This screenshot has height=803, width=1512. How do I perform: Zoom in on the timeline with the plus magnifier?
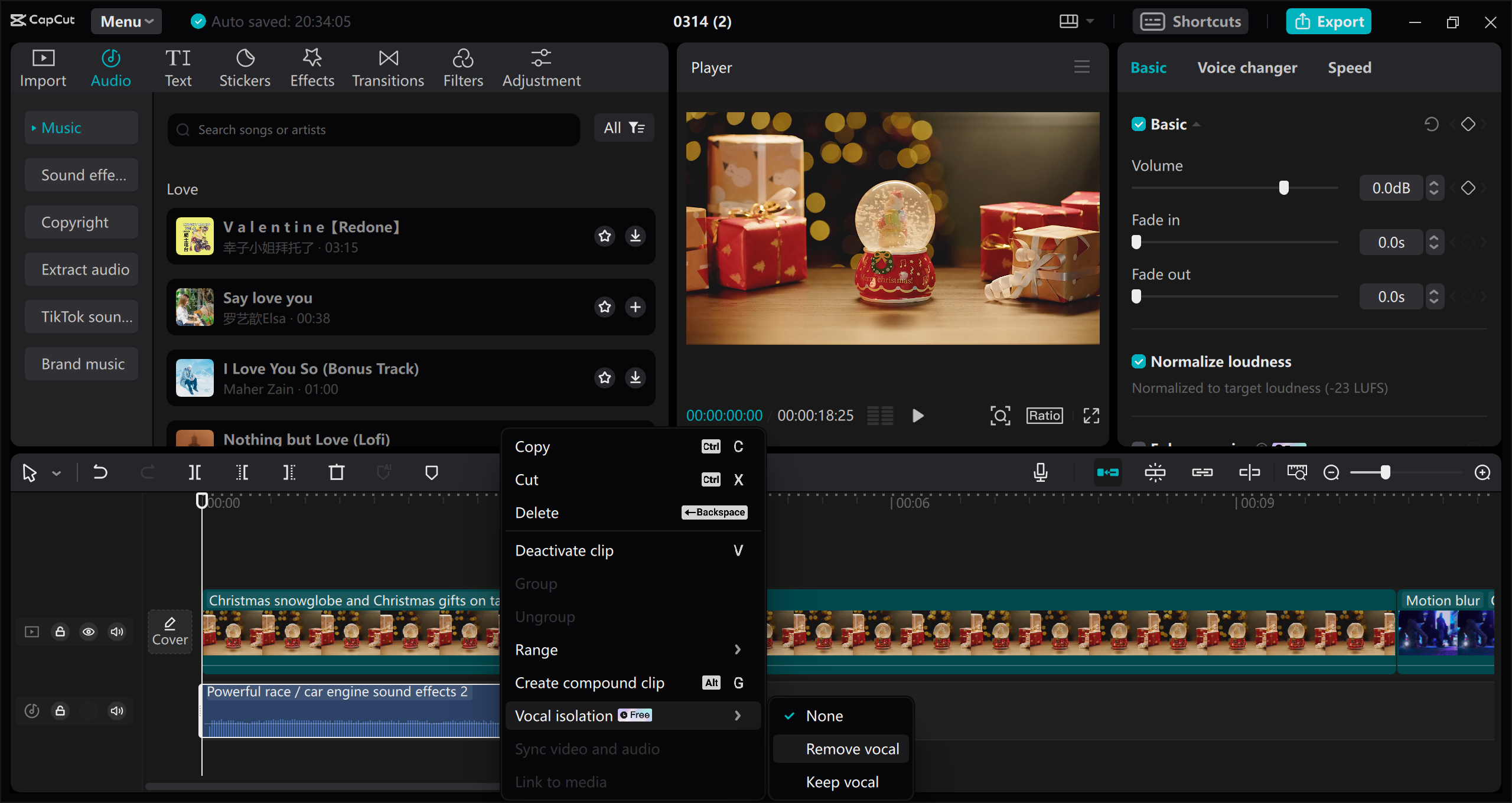[x=1483, y=472]
